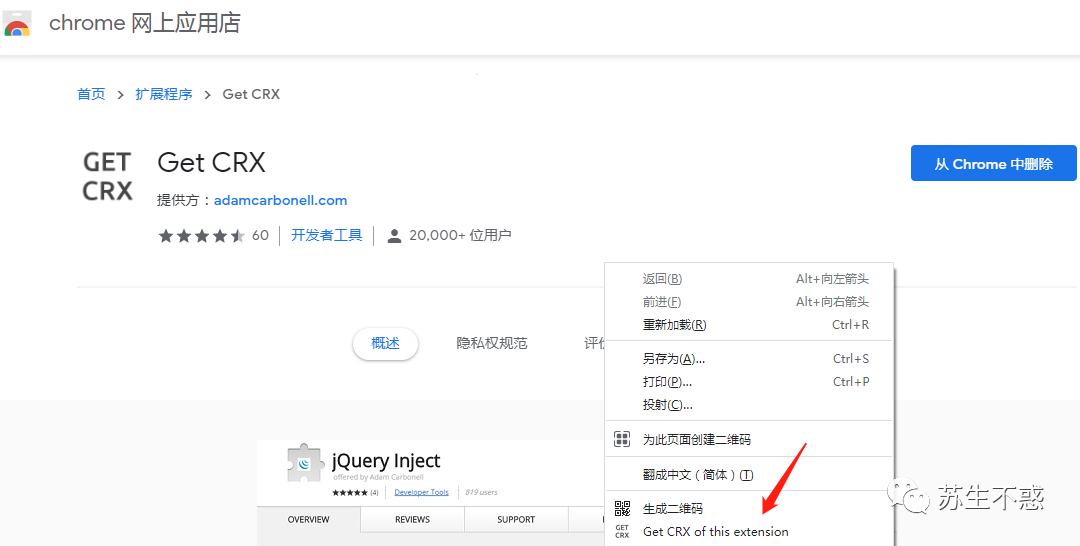
Task: Choose 打印 in context menu
Action: point(749,381)
